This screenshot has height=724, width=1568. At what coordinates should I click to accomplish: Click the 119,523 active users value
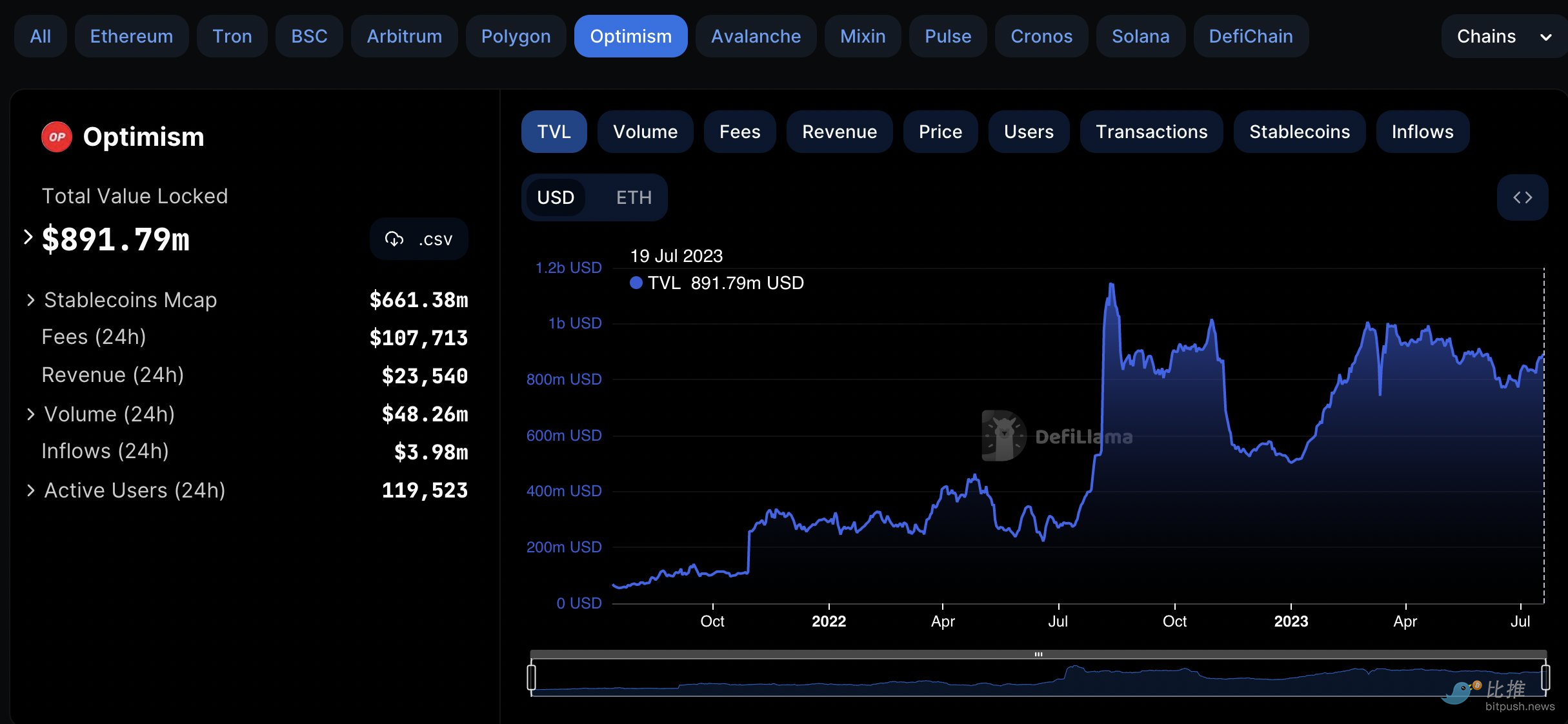425,490
